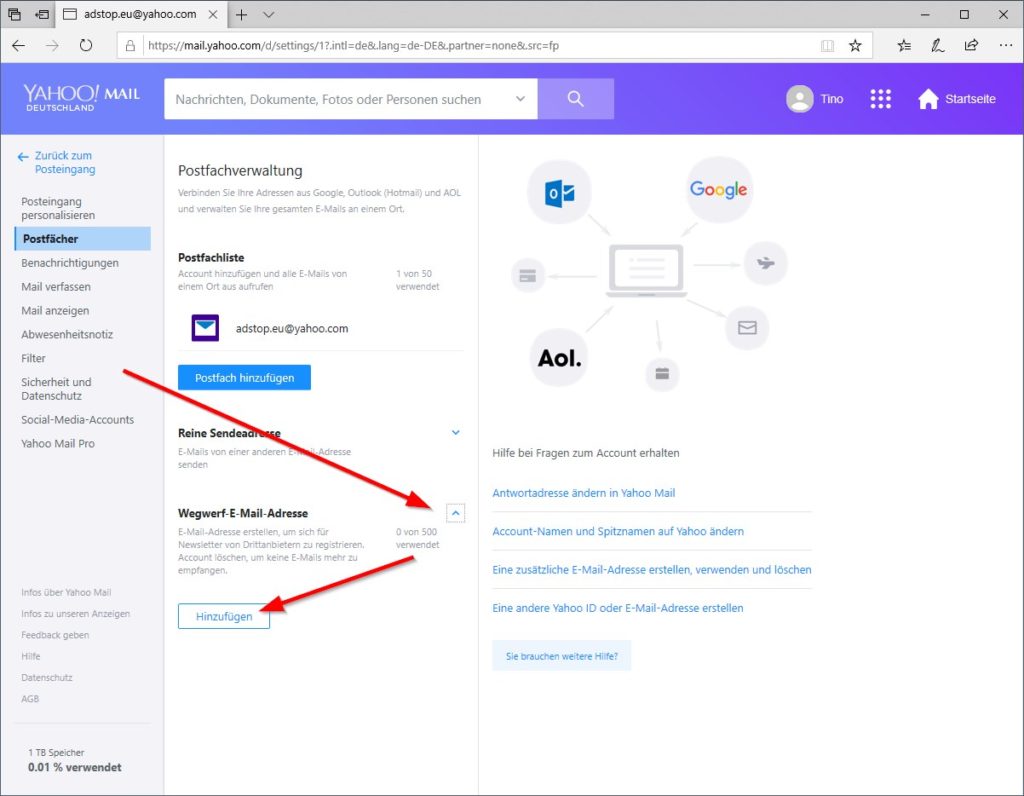Show the tab preview chevron
The image size is (1024, 796).
[268, 14]
